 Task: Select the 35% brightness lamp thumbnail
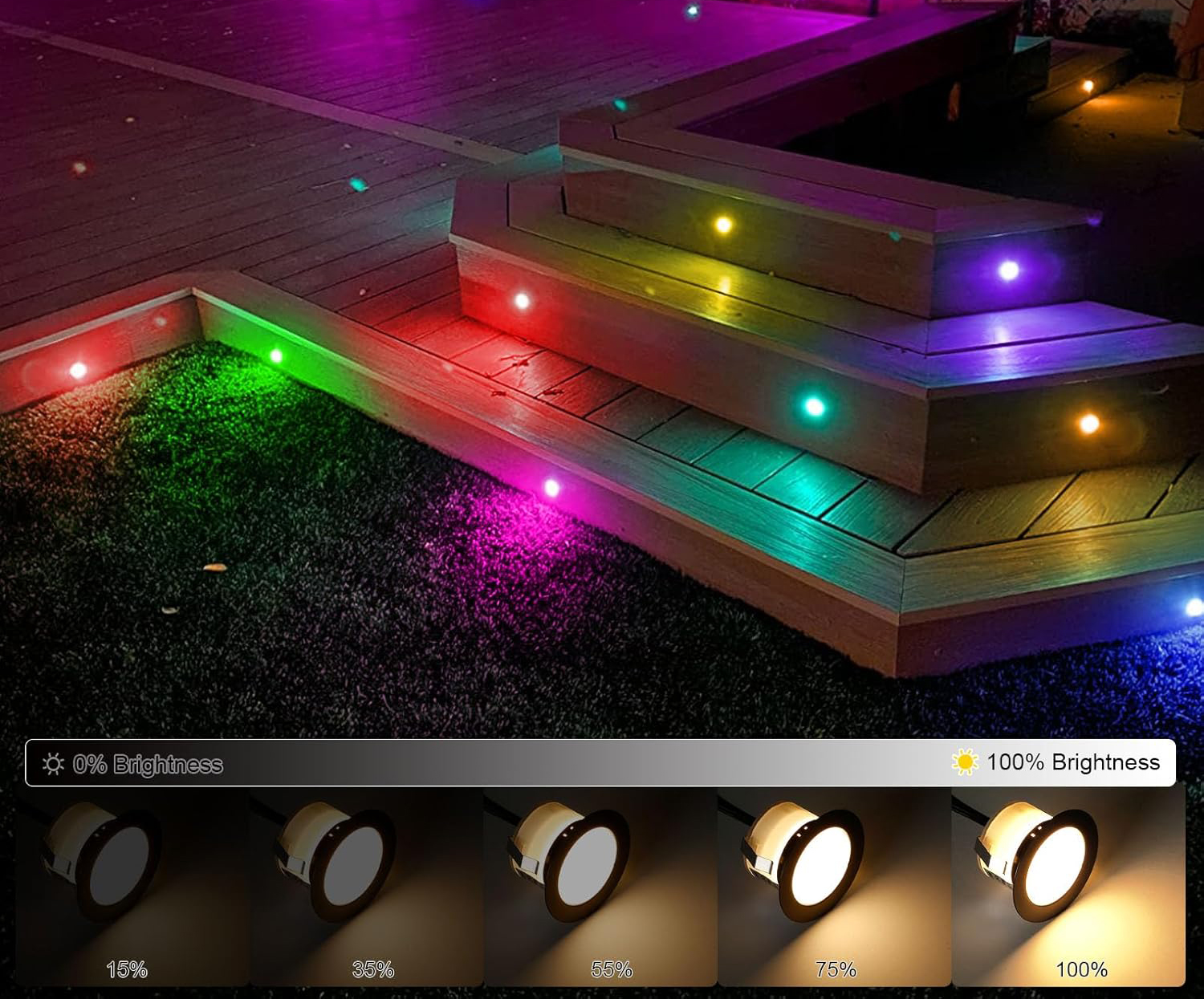point(366,887)
